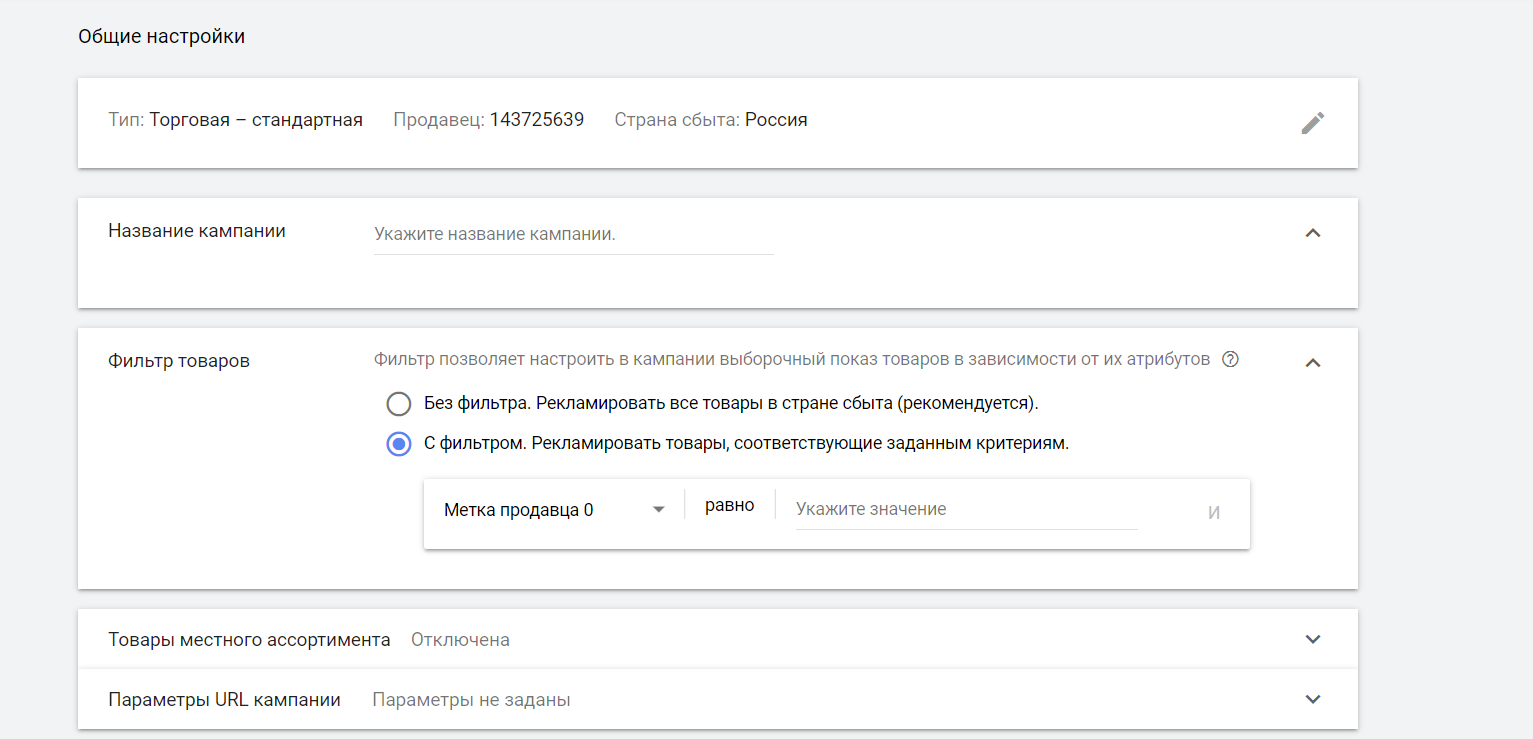
Task: Click the help question mark icon
Action: [x=1230, y=360]
